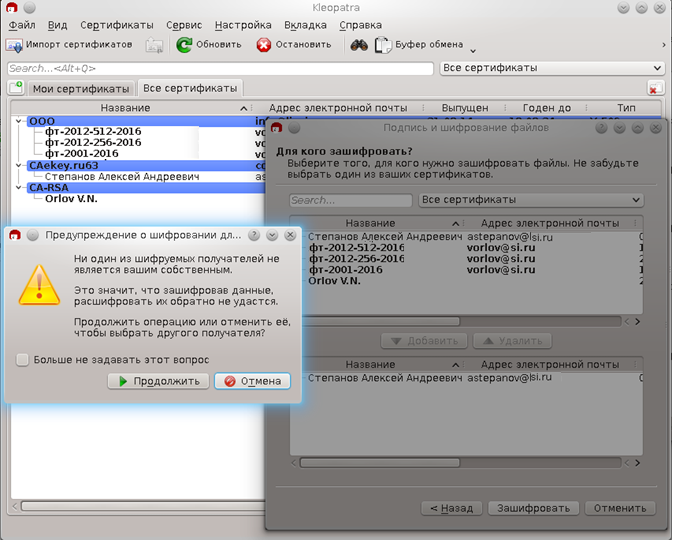
Task: Click the help button in the warning dialog titlebar
Action: (254, 235)
